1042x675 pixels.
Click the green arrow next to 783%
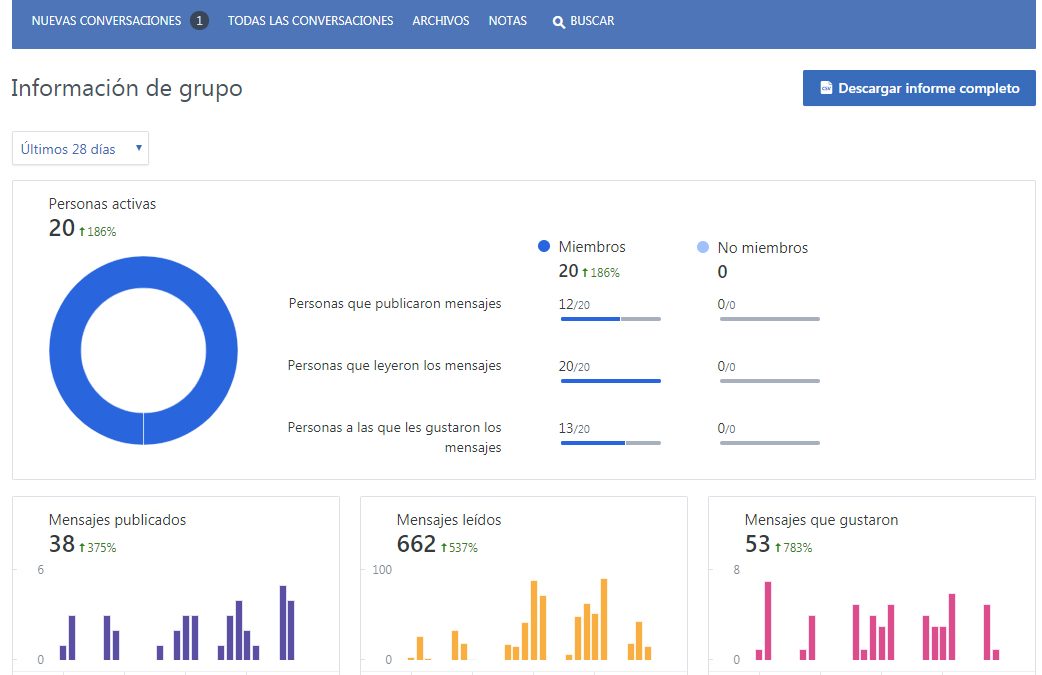pyautogui.click(x=778, y=548)
